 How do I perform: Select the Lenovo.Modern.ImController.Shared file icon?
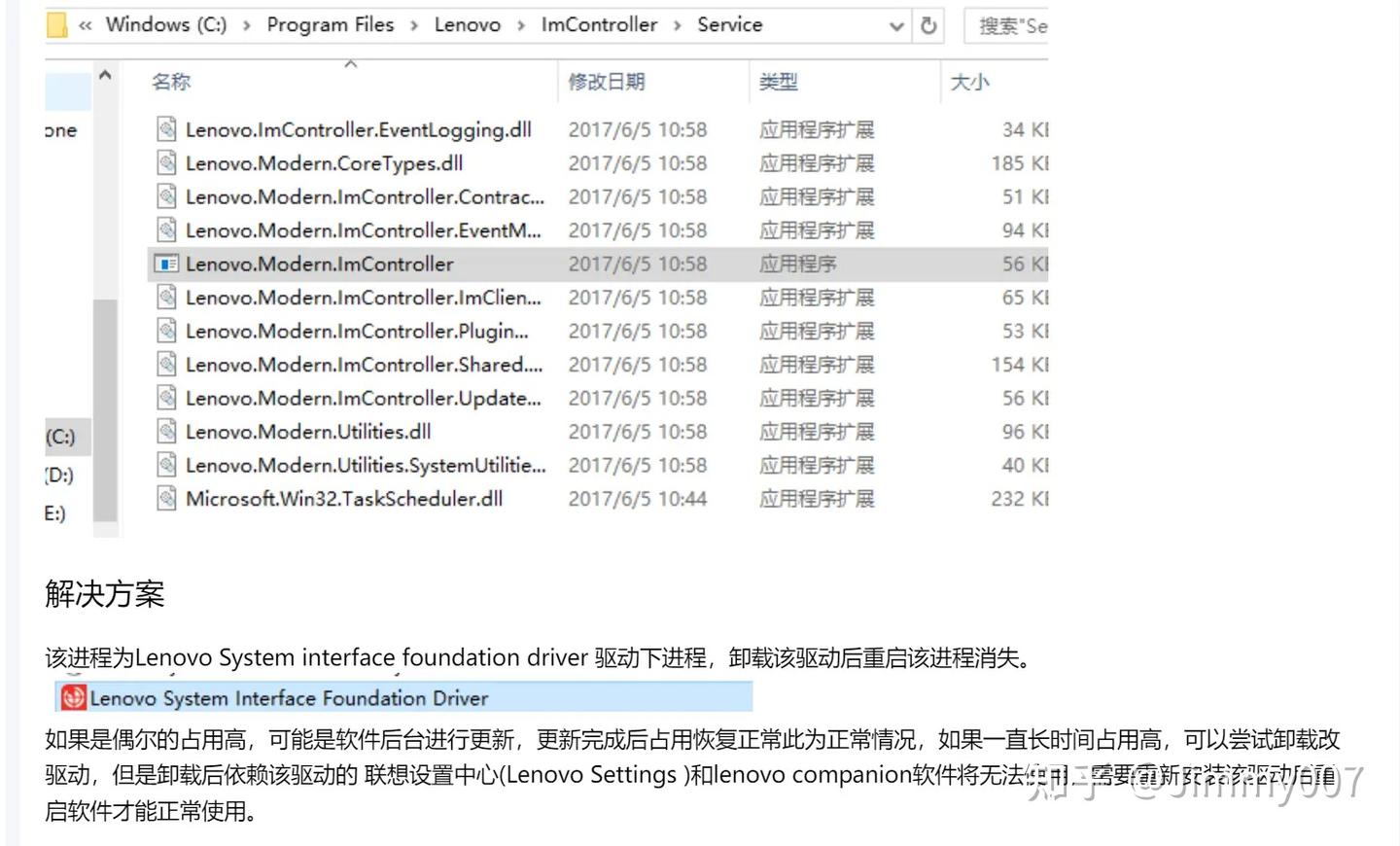point(165,364)
